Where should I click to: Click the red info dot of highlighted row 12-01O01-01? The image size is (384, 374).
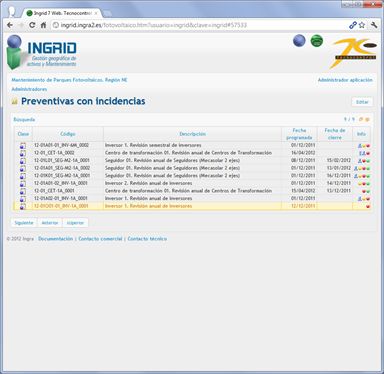pos(368,206)
